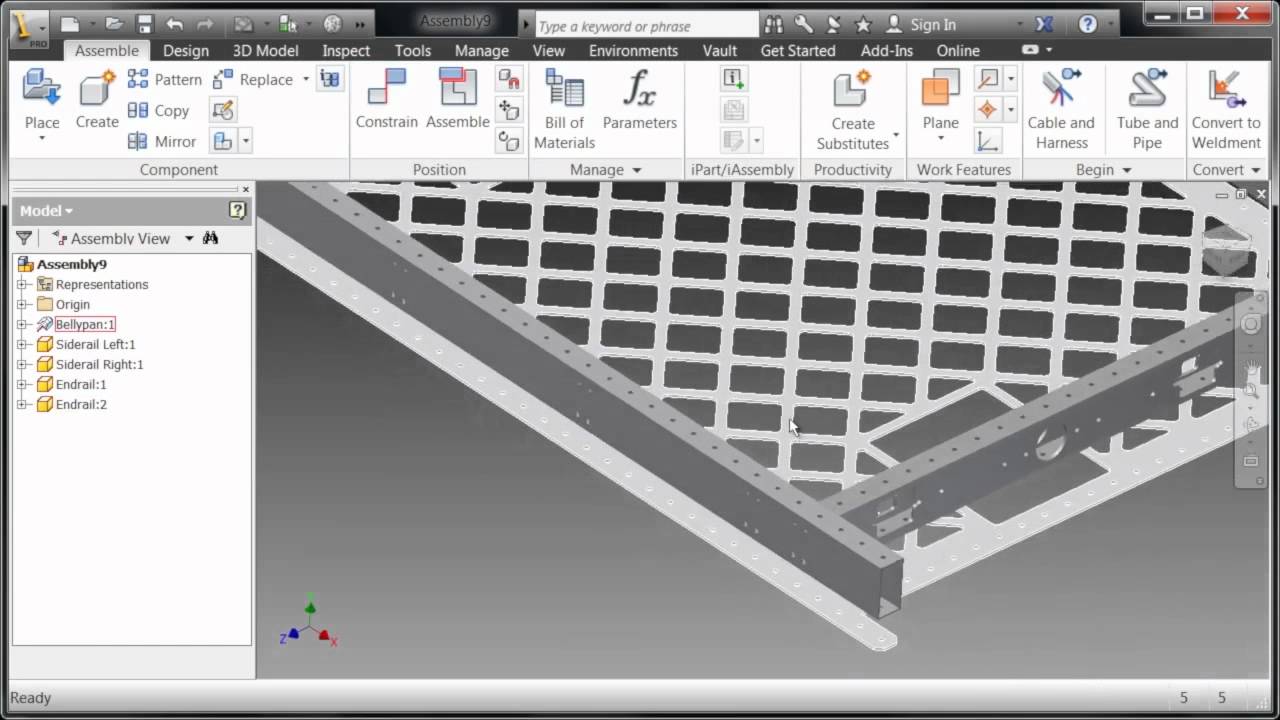
Task: Click the Undo arrow
Action: point(175,24)
